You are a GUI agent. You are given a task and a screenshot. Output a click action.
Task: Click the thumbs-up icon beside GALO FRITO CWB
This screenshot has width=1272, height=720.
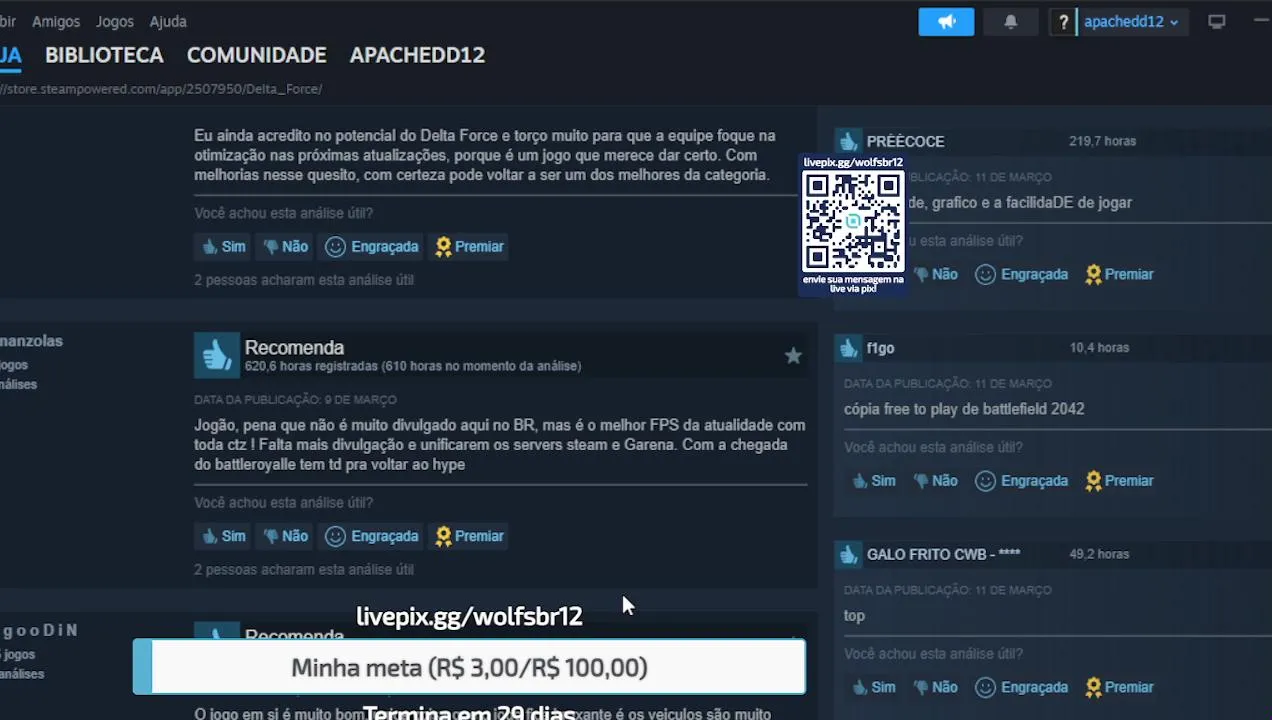(848, 553)
